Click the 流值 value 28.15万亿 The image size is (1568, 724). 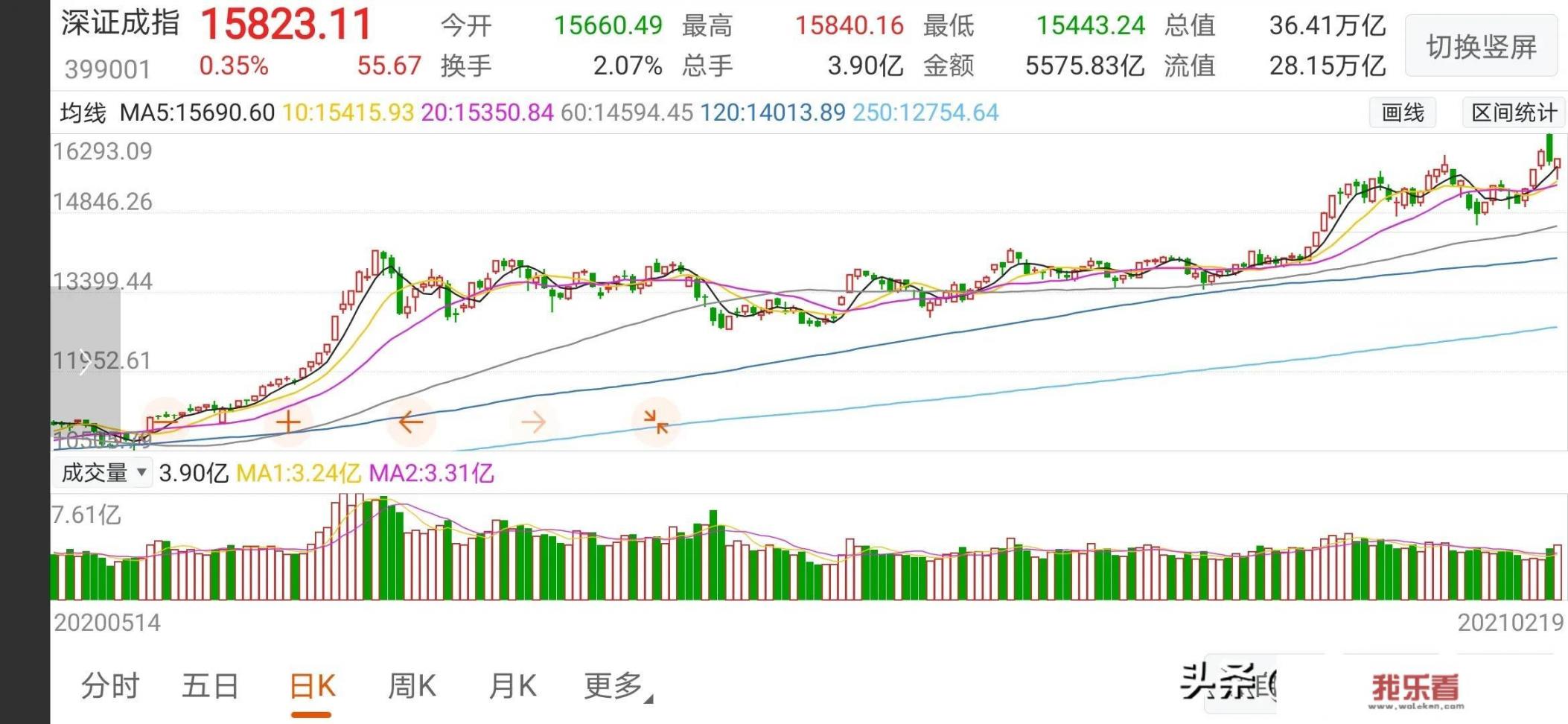1328,66
